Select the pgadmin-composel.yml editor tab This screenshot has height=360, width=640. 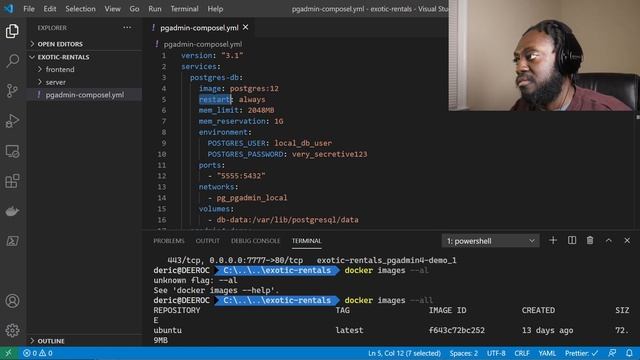pyautogui.click(x=199, y=28)
